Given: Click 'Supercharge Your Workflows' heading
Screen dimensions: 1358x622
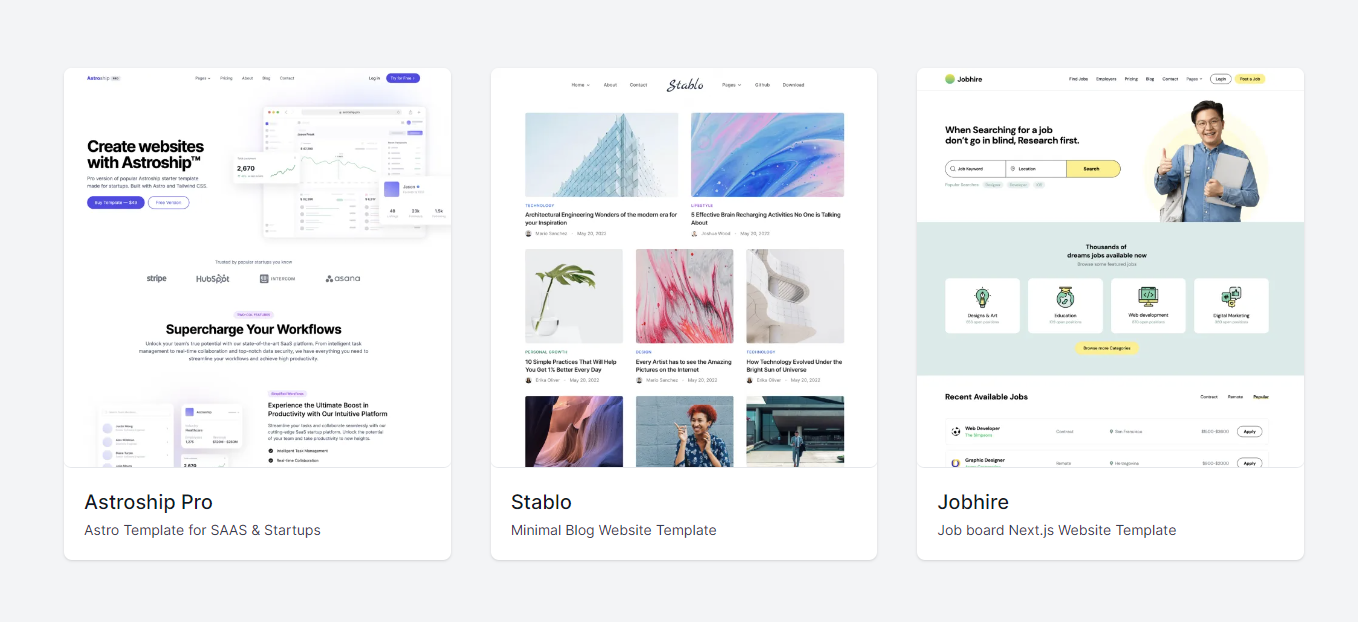Looking at the screenshot, I should pos(254,329).
